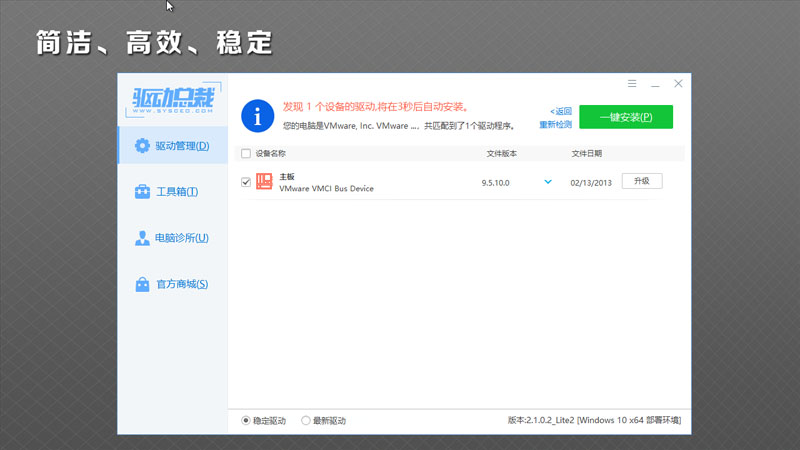
Task: Toggle the select-all checkbox beside 设备名称
Action: [246, 153]
